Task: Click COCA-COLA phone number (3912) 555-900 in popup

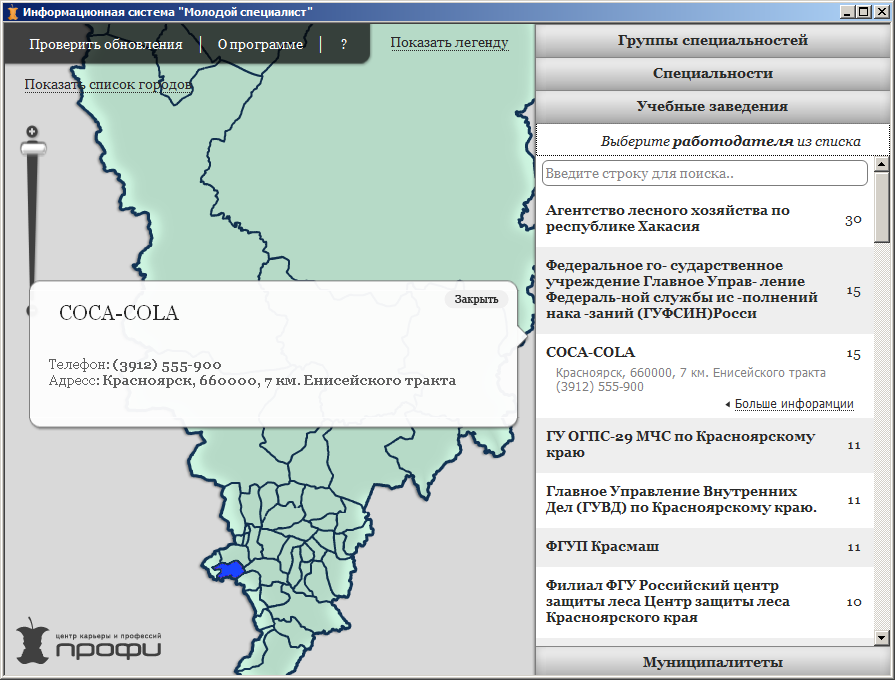Action: 167,364
